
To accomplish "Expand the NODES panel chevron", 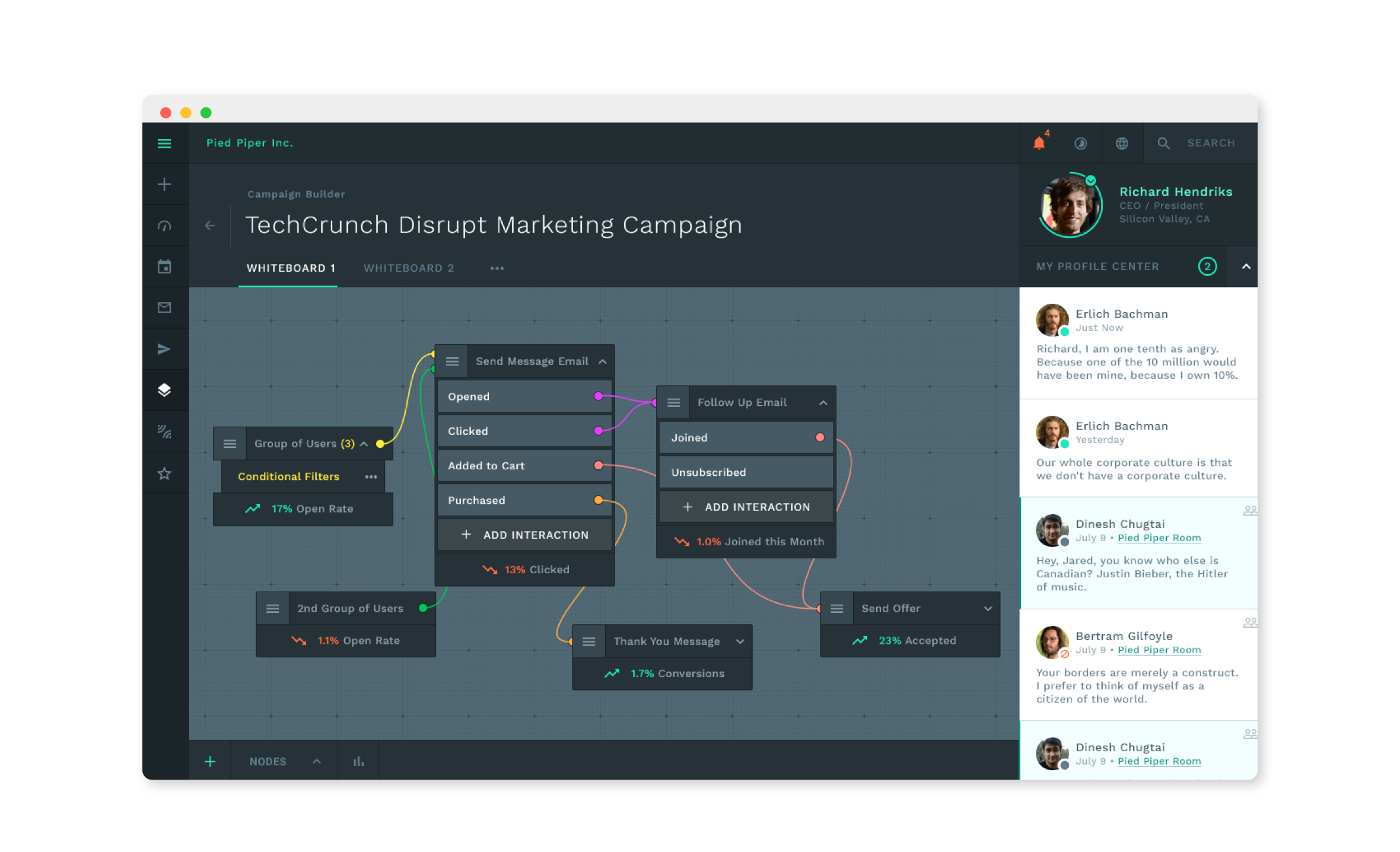I will tap(317, 761).
